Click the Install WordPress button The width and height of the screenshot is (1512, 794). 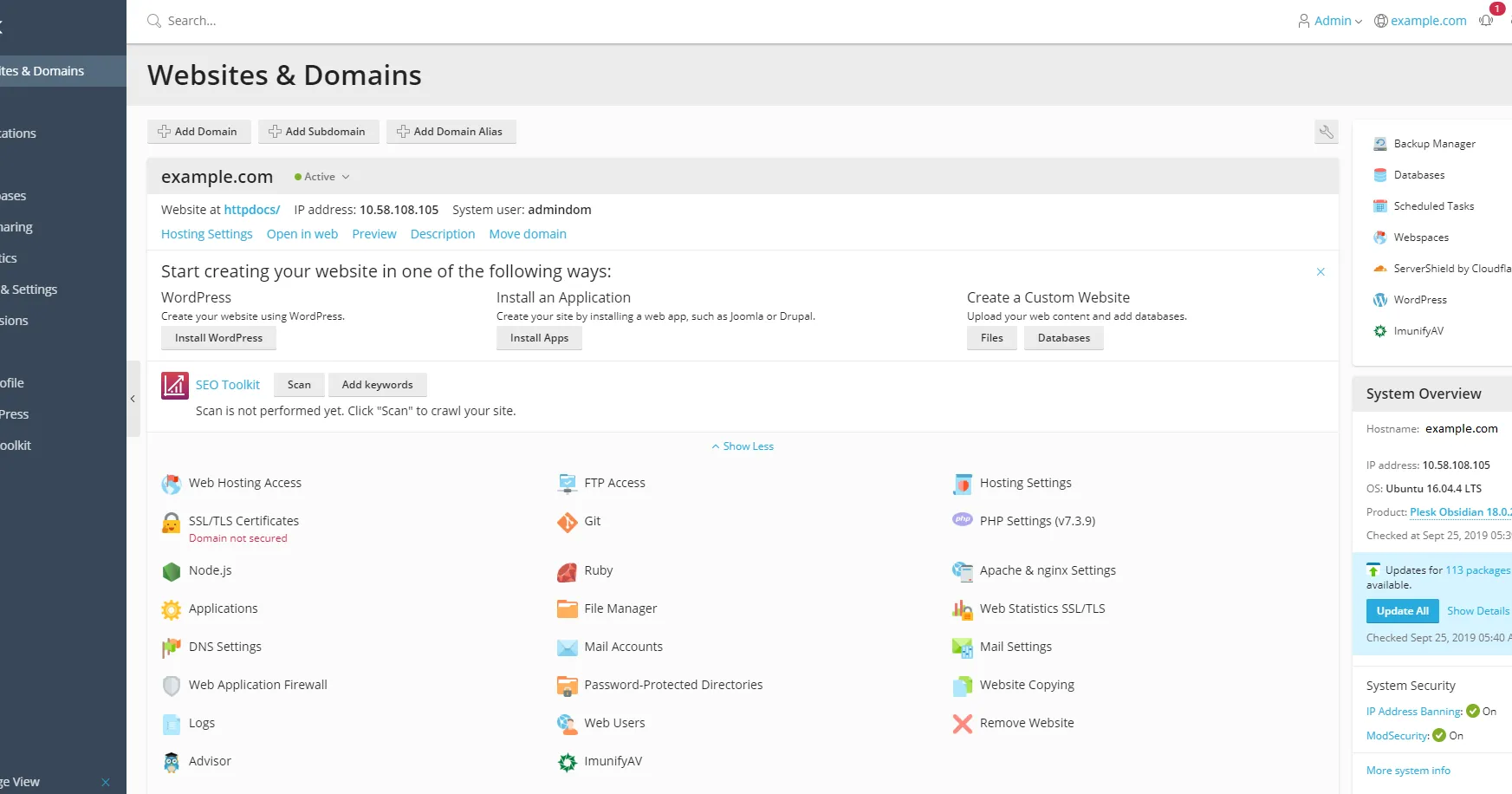pyautogui.click(x=218, y=338)
